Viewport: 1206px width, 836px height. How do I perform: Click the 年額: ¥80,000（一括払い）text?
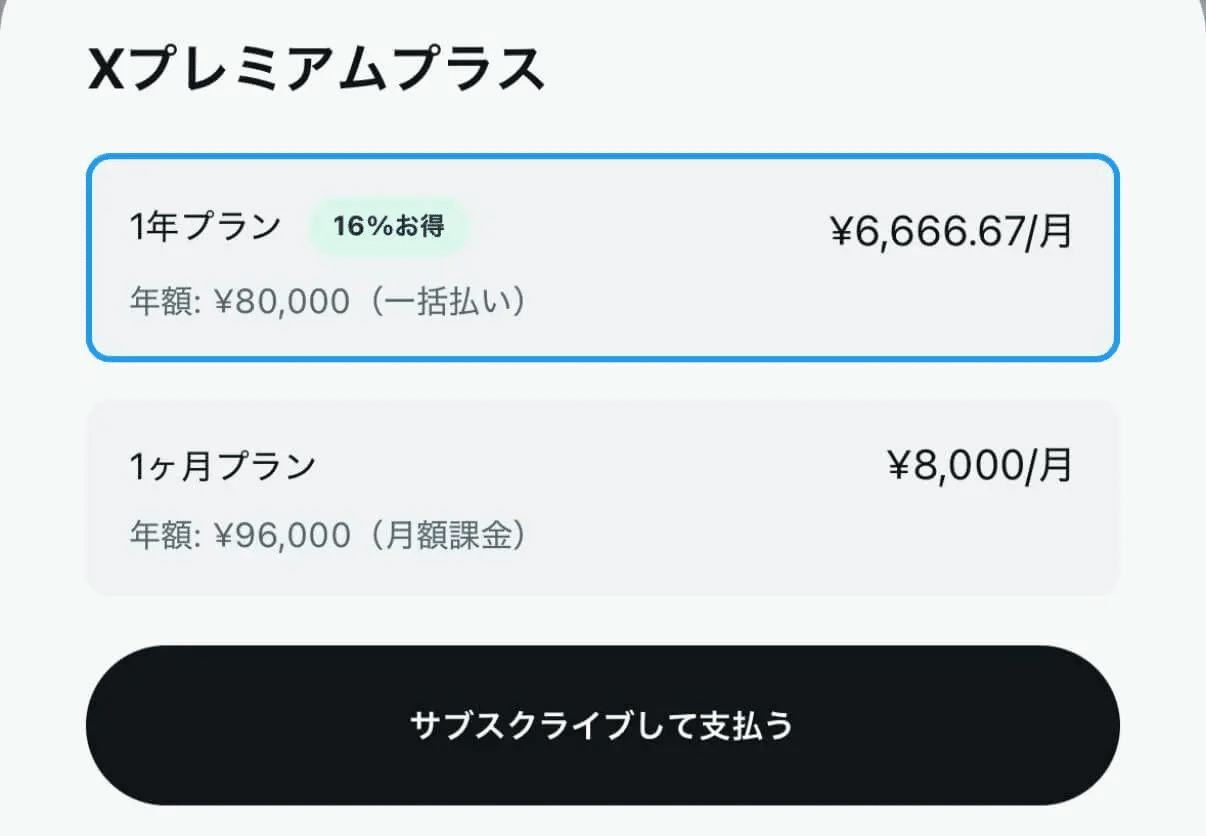[x=329, y=301]
